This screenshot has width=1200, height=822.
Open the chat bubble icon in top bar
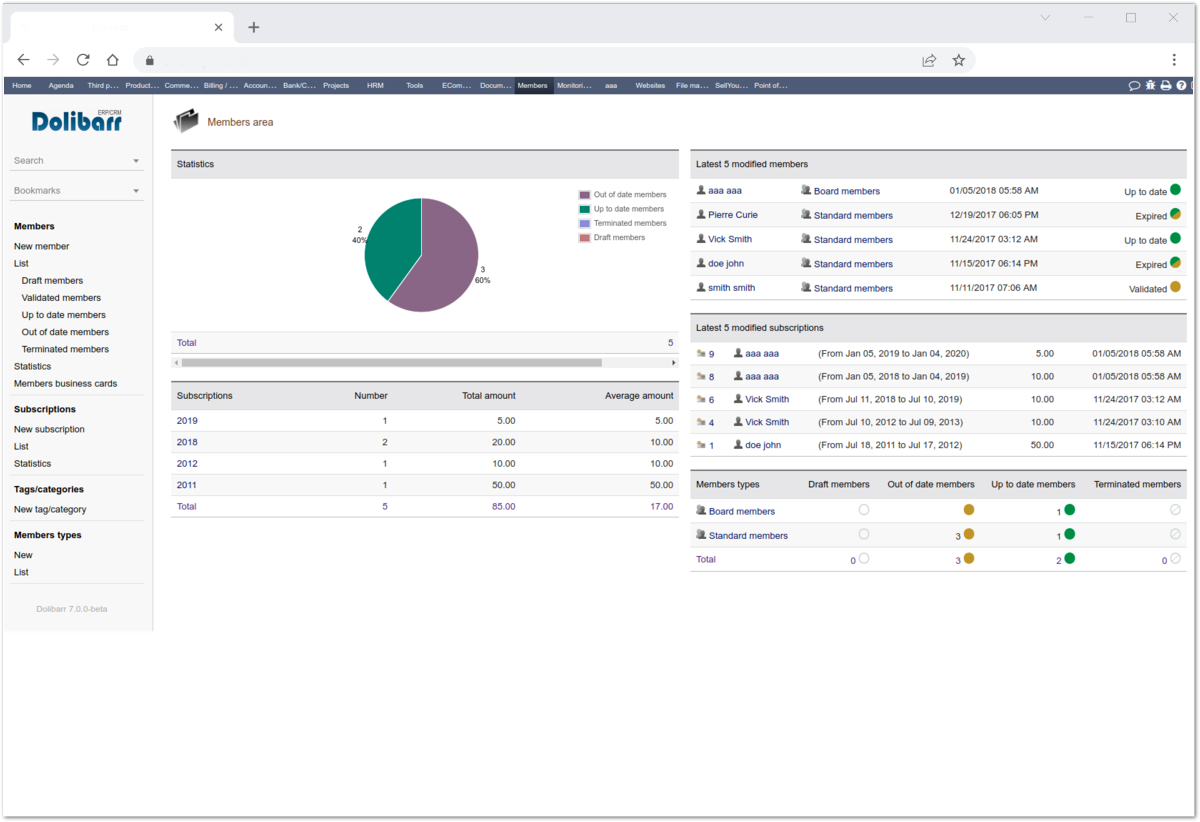[1134, 86]
